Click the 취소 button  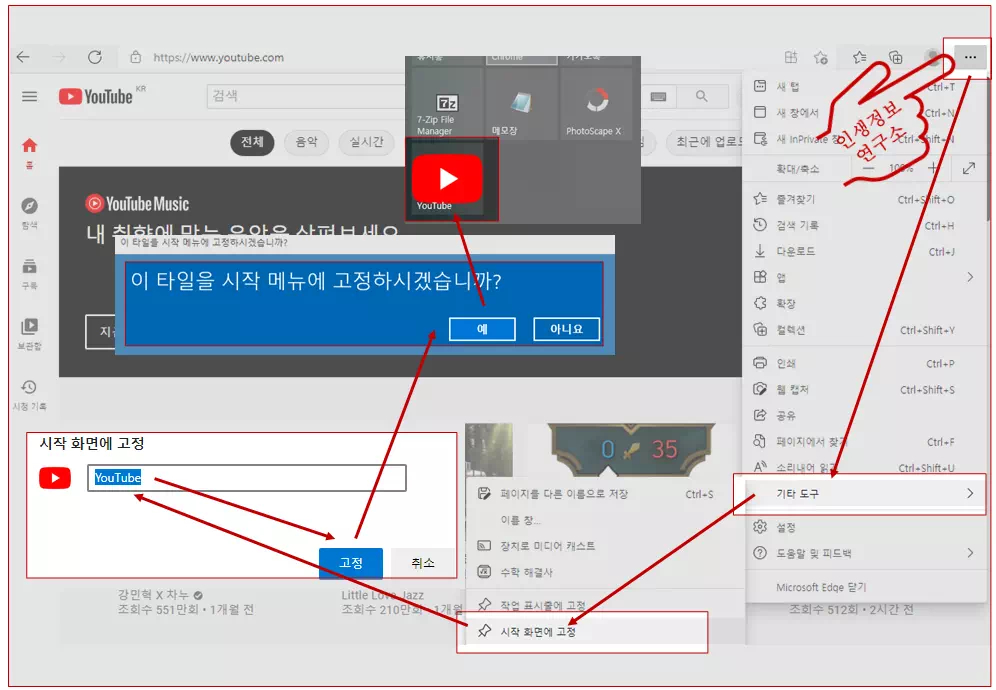422,563
